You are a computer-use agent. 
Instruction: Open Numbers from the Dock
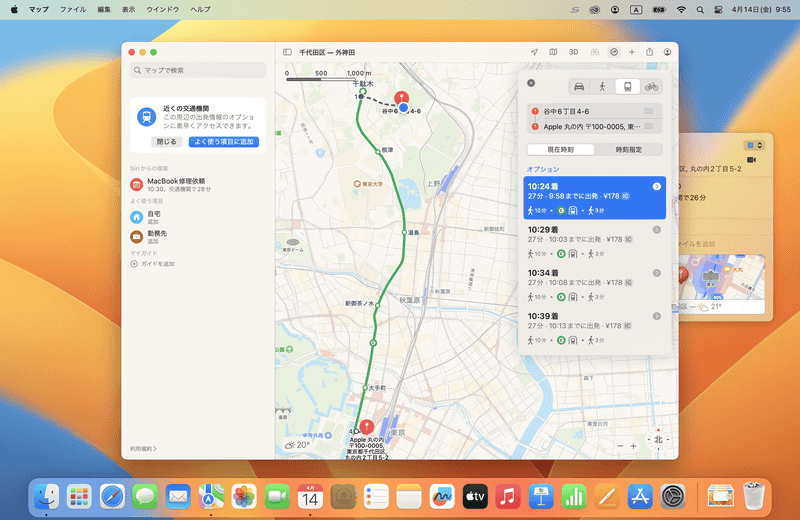point(574,497)
